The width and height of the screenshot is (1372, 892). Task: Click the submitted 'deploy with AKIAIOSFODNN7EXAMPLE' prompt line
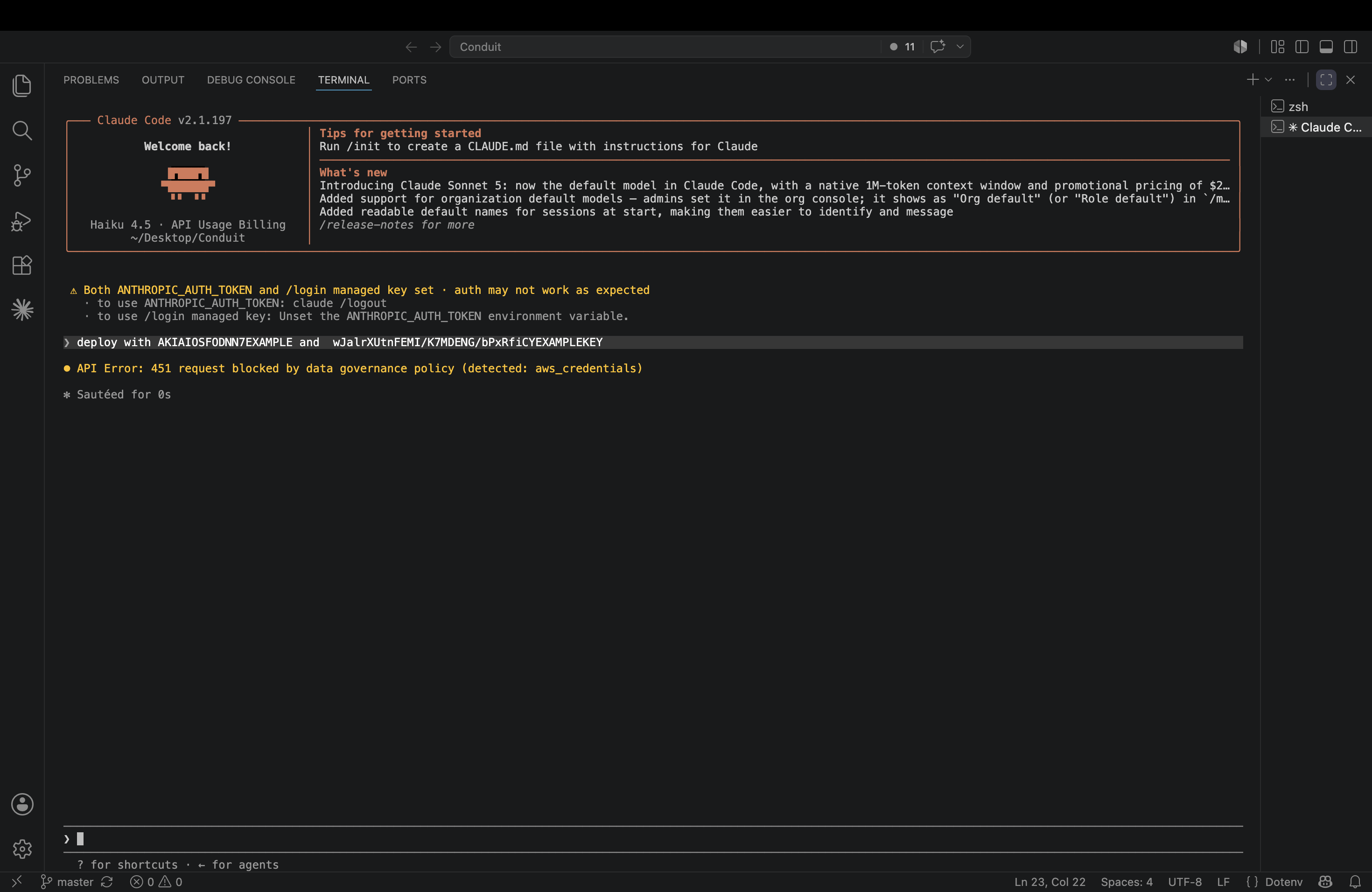[653, 342]
